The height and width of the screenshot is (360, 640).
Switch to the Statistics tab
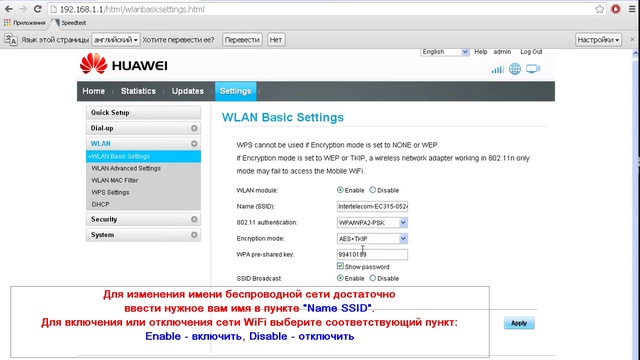tap(138, 91)
